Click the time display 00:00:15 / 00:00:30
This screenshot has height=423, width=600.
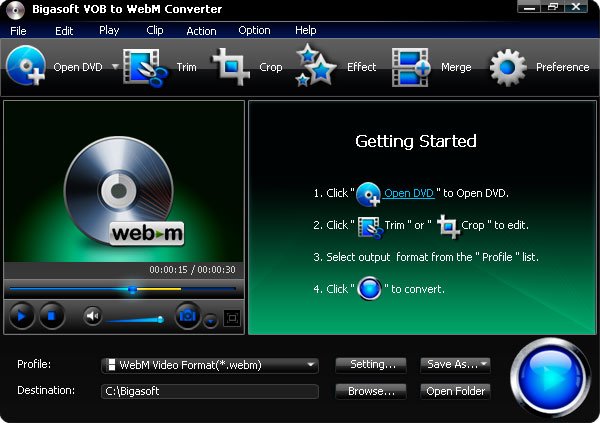coord(192,270)
